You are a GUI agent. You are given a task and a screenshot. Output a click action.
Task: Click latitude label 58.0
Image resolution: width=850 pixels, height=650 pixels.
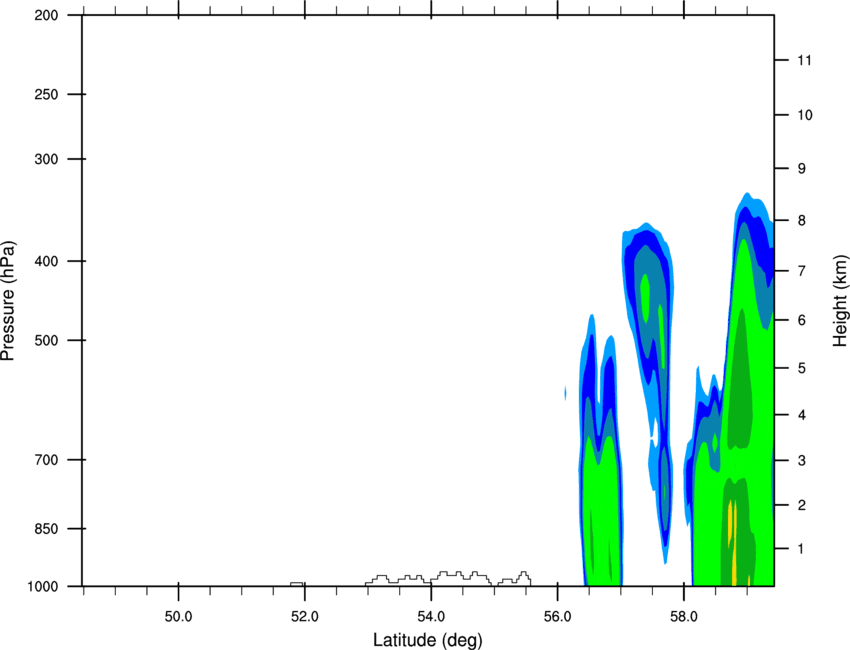click(684, 617)
